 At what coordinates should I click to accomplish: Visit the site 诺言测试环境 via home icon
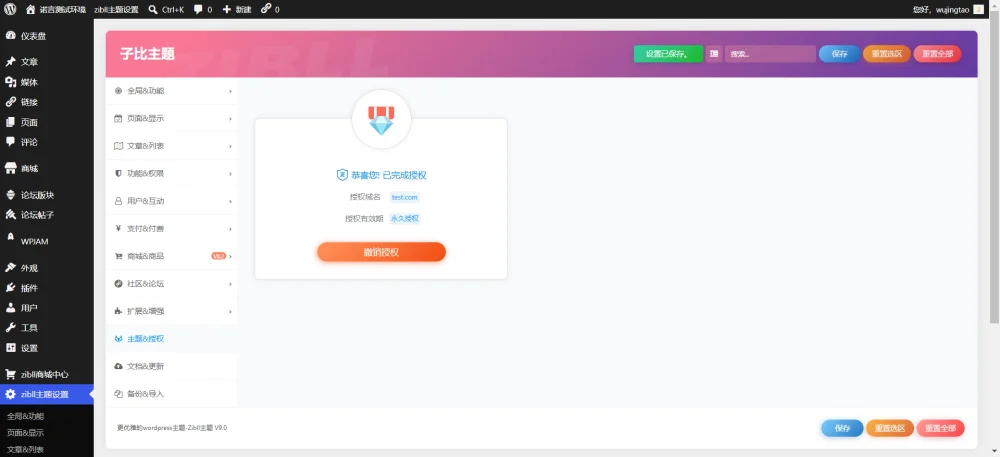tap(31, 10)
